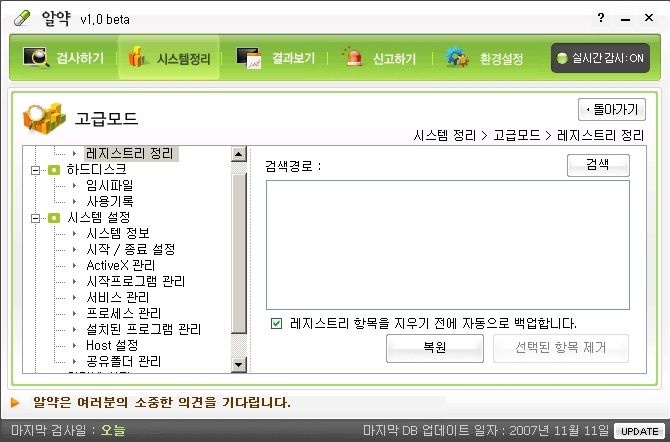Click the green square icon beside 시스템 설정
Image resolution: width=670 pixels, height=442 pixels.
tap(54, 218)
